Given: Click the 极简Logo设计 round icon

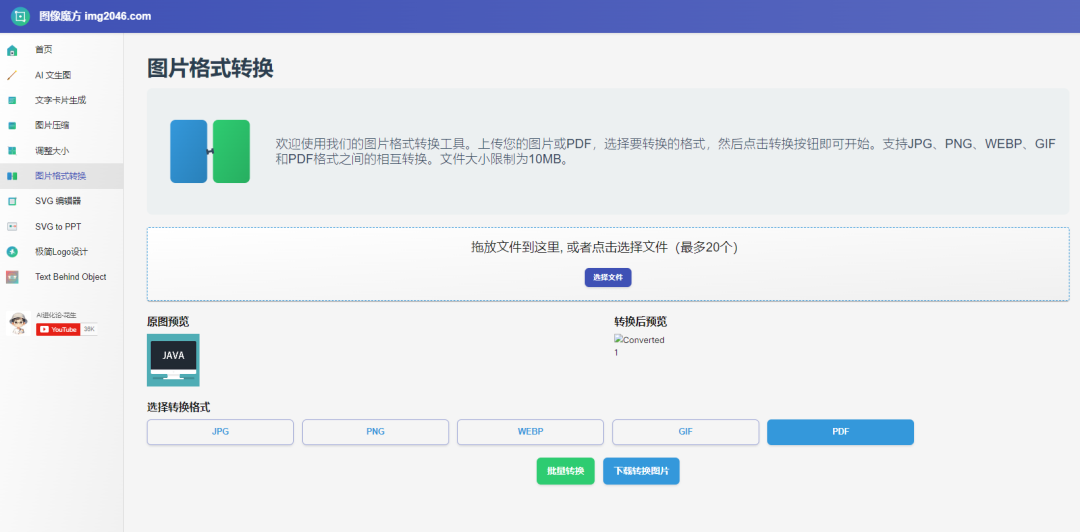Looking at the screenshot, I should [12, 252].
